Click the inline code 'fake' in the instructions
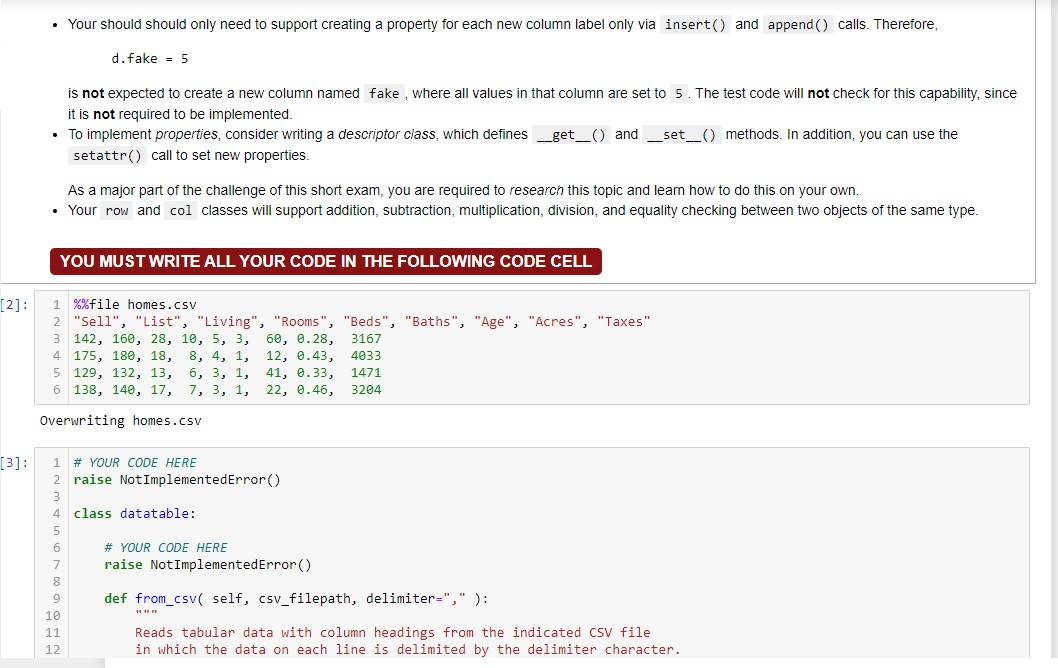Viewport: 1058px width, 668px height. tap(385, 93)
